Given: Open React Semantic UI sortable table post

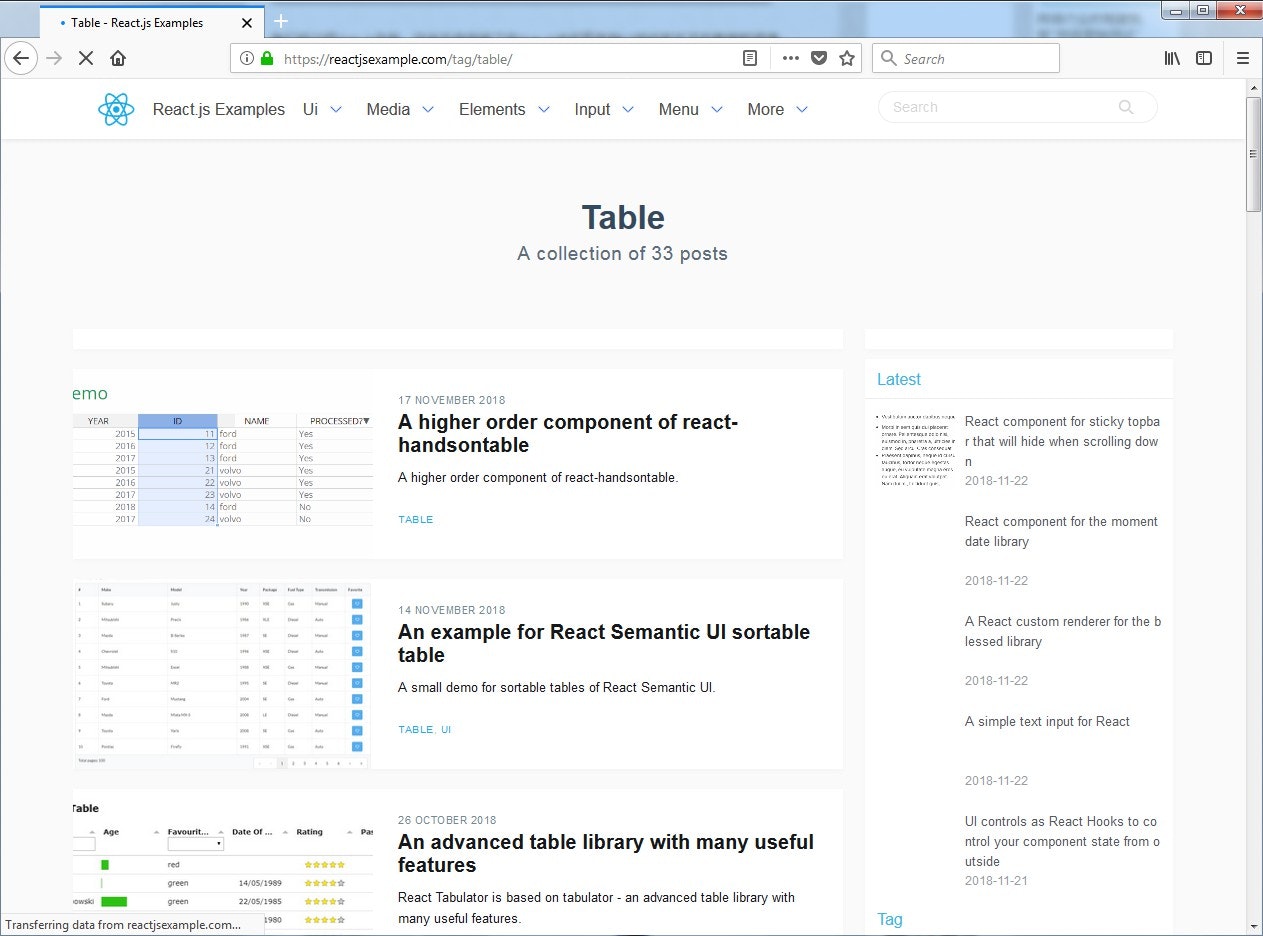Looking at the screenshot, I should (604, 643).
